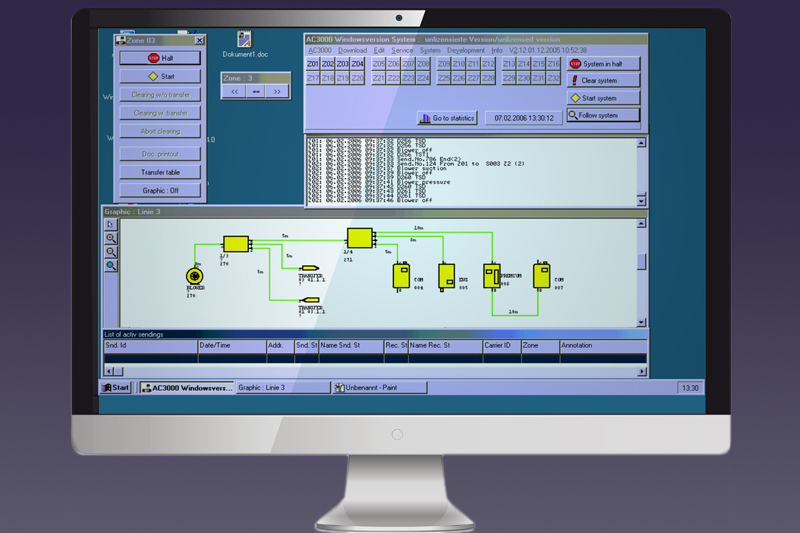Select the BLOWER symbol in the diagram
Image resolution: width=800 pixels, height=533 pixels.
(x=194, y=276)
